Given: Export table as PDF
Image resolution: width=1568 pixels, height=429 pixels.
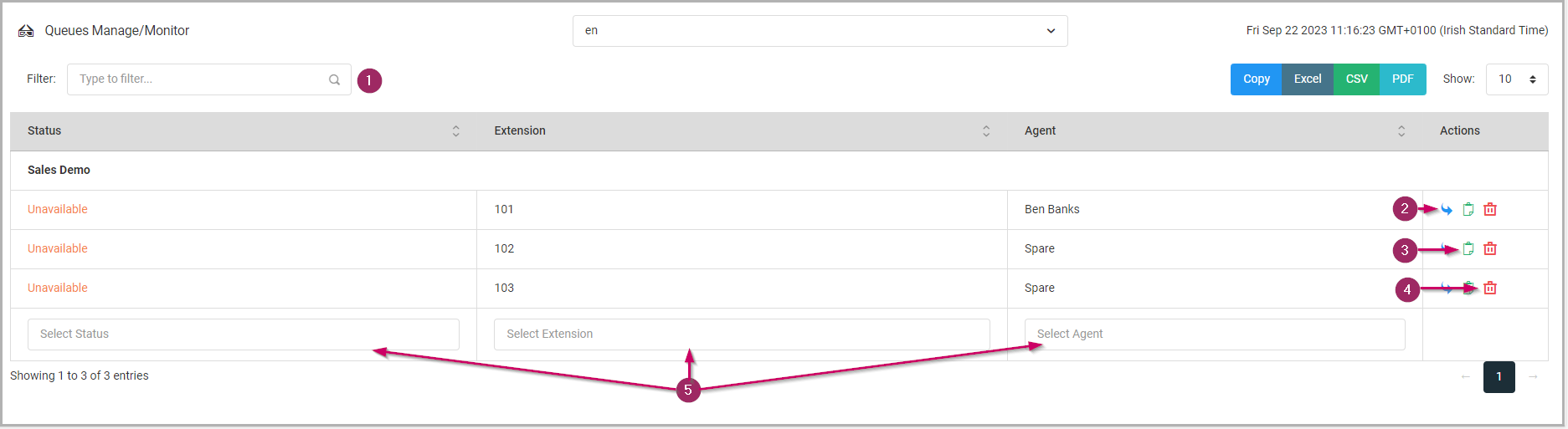Looking at the screenshot, I should coord(1402,79).
